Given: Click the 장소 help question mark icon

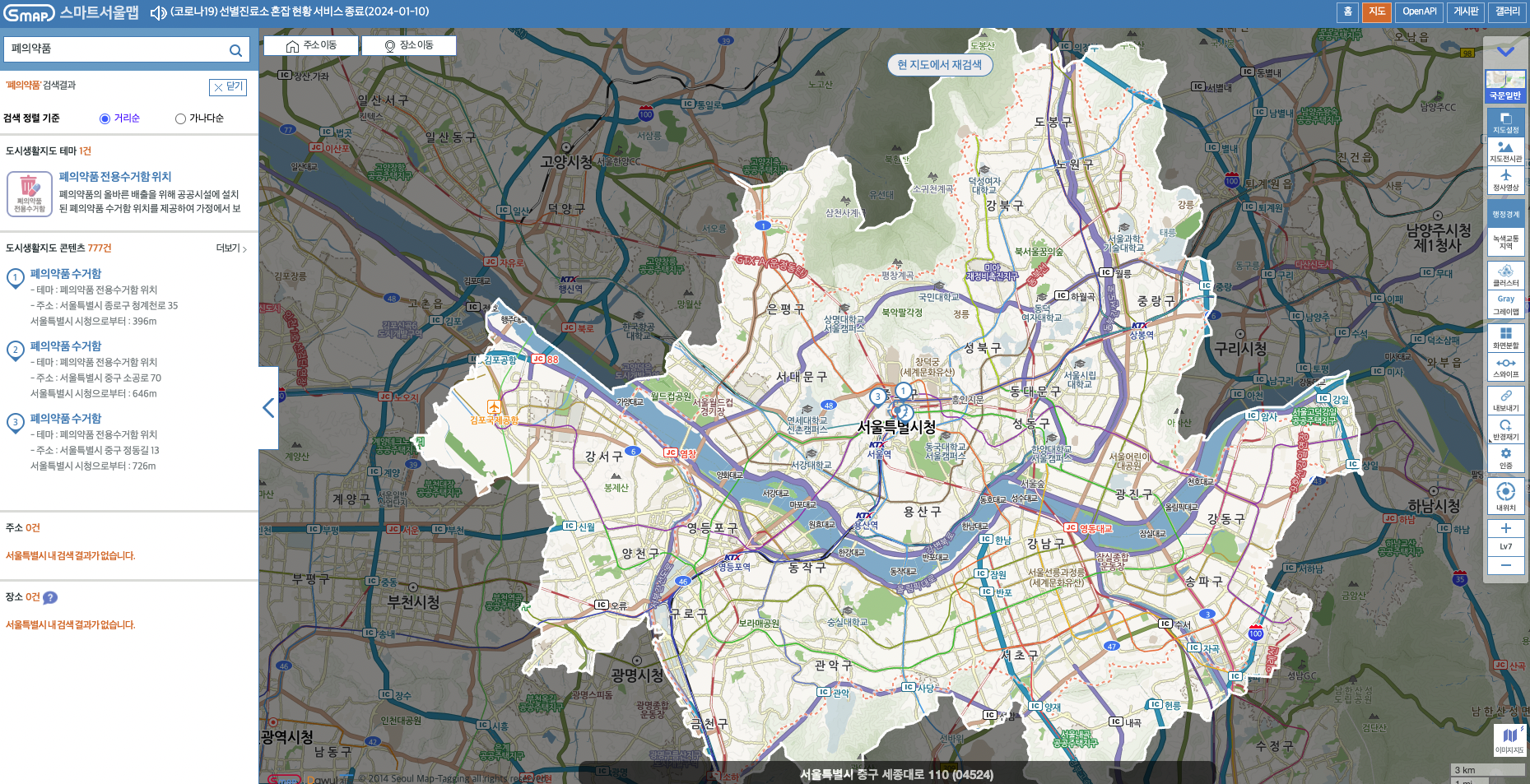Looking at the screenshot, I should pyautogui.click(x=50, y=598).
